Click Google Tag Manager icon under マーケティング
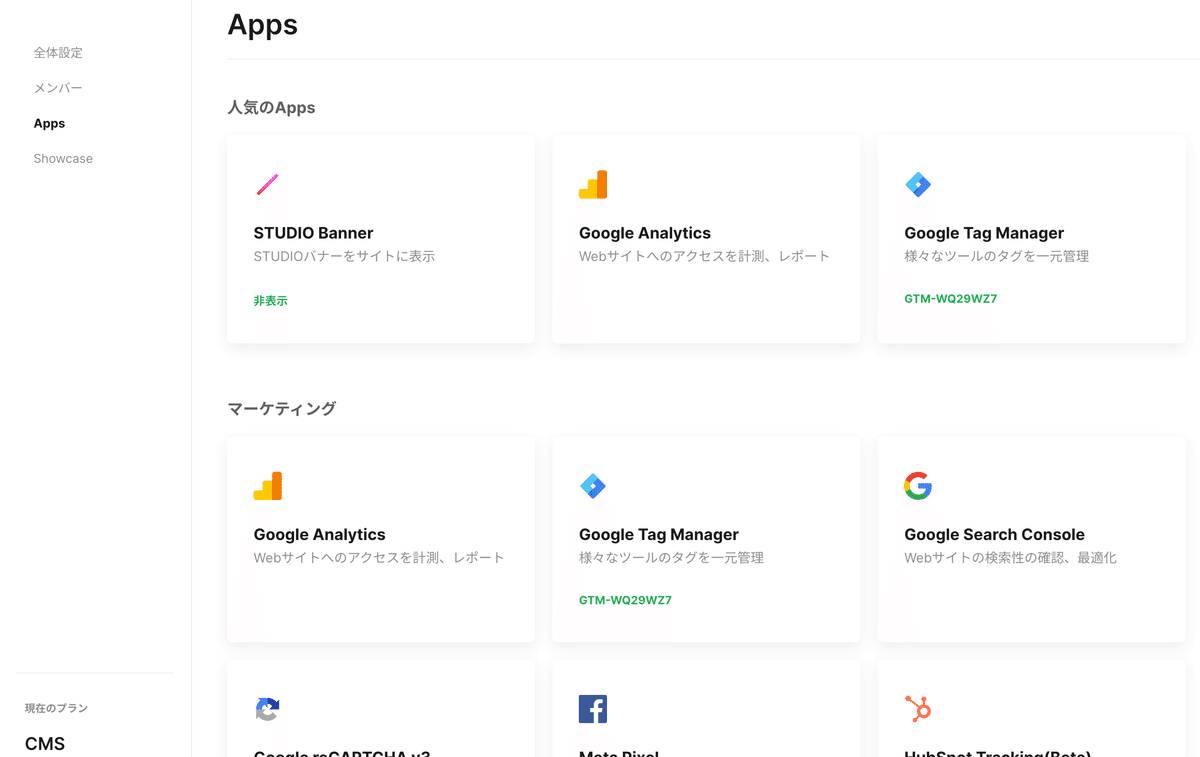This screenshot has height=757, width=1200. click(593, 486)
